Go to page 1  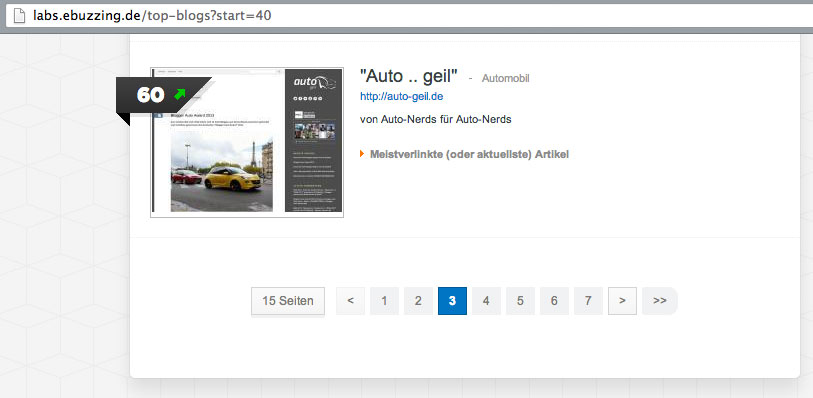pyautogui.click(x=384, y=301)
